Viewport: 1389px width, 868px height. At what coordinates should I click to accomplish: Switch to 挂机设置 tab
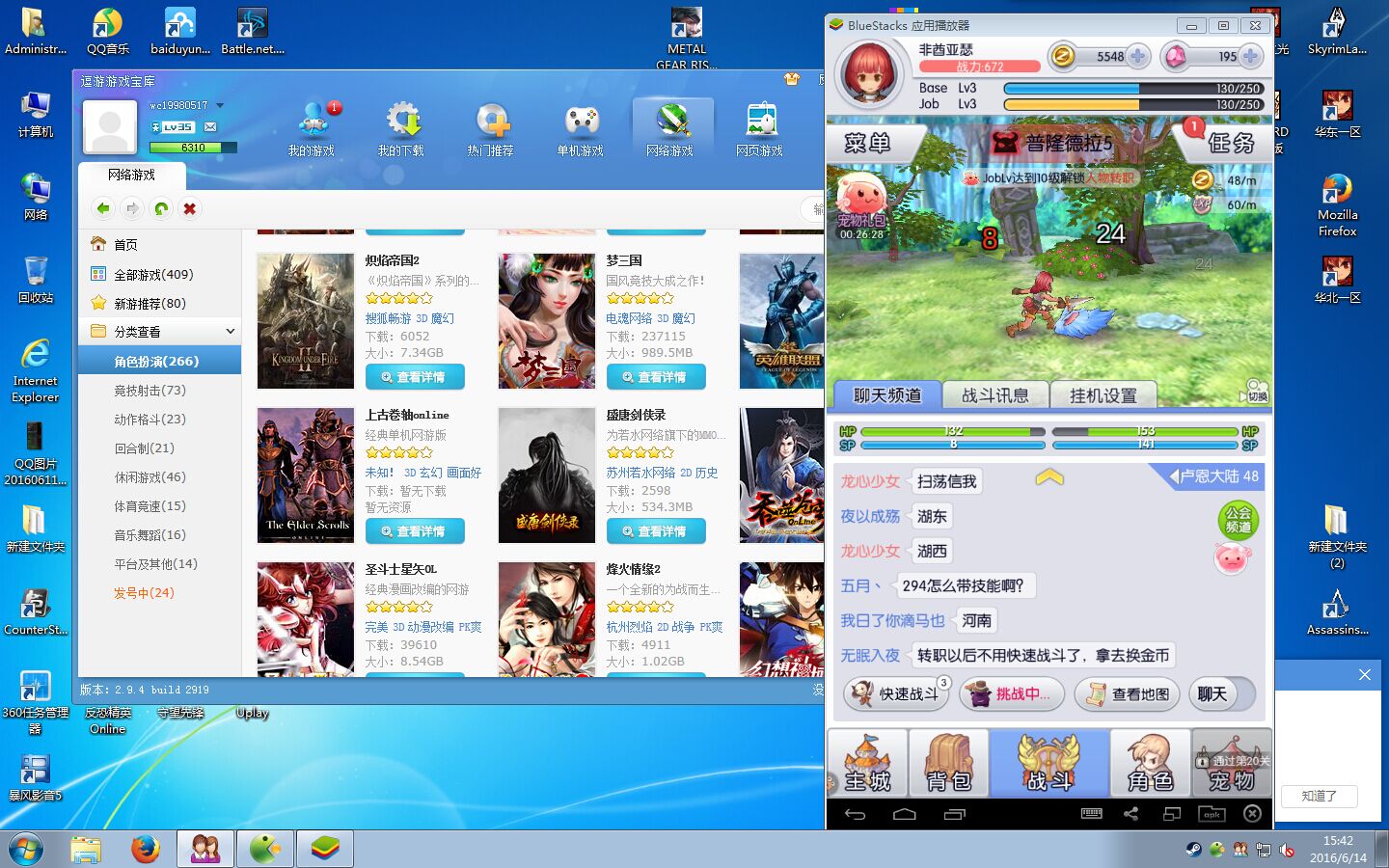(x=1103, y=394)
